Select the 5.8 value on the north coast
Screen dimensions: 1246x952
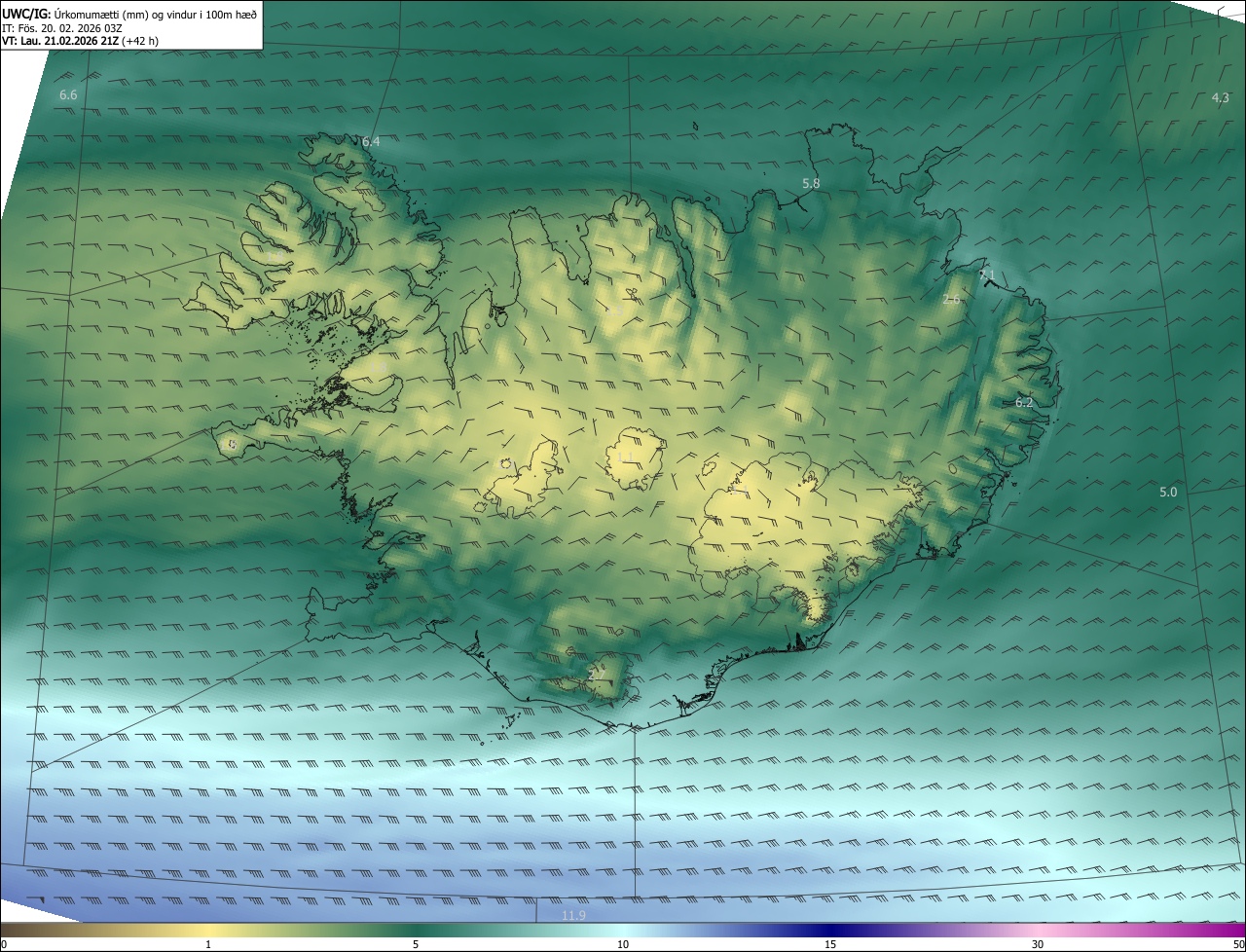tap(811, 184)
